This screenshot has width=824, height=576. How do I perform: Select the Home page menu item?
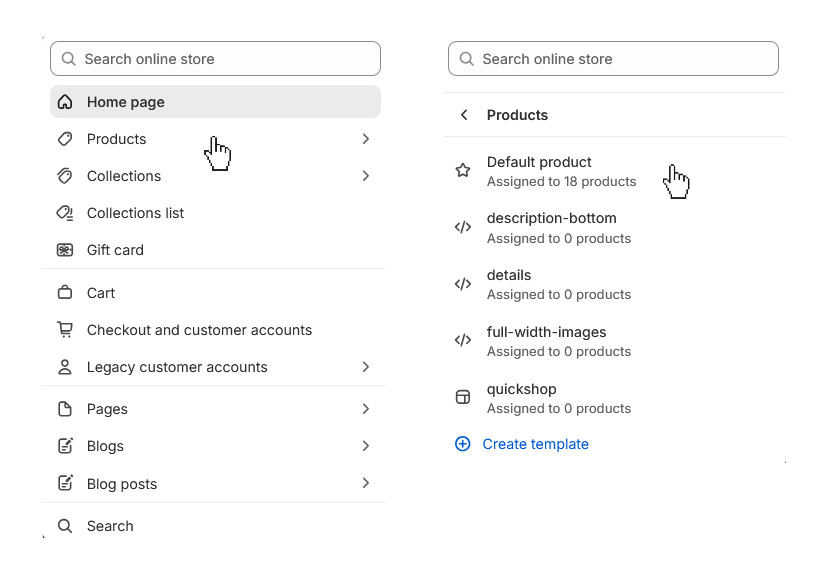[x=215, y=101]
